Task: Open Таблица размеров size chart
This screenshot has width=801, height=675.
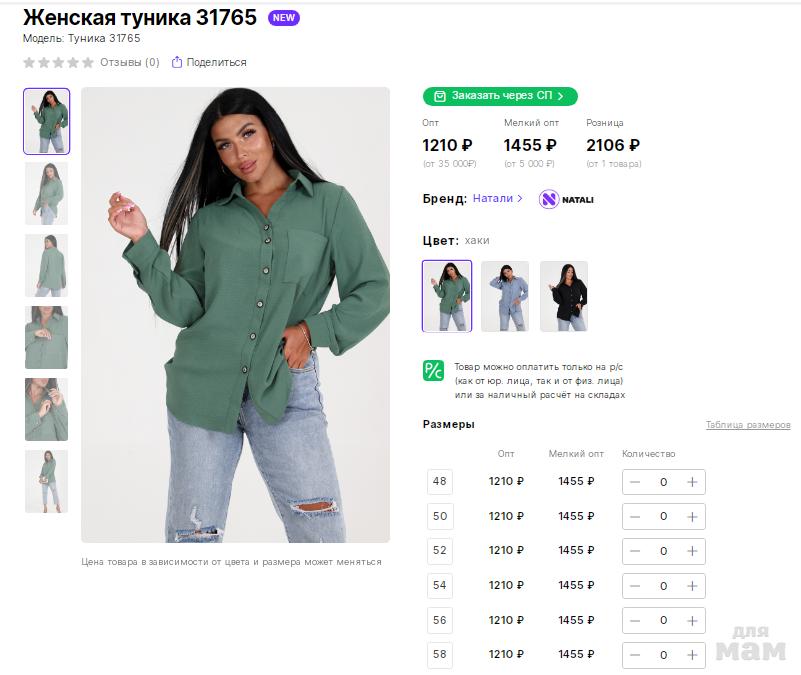Action: [748, 425]
